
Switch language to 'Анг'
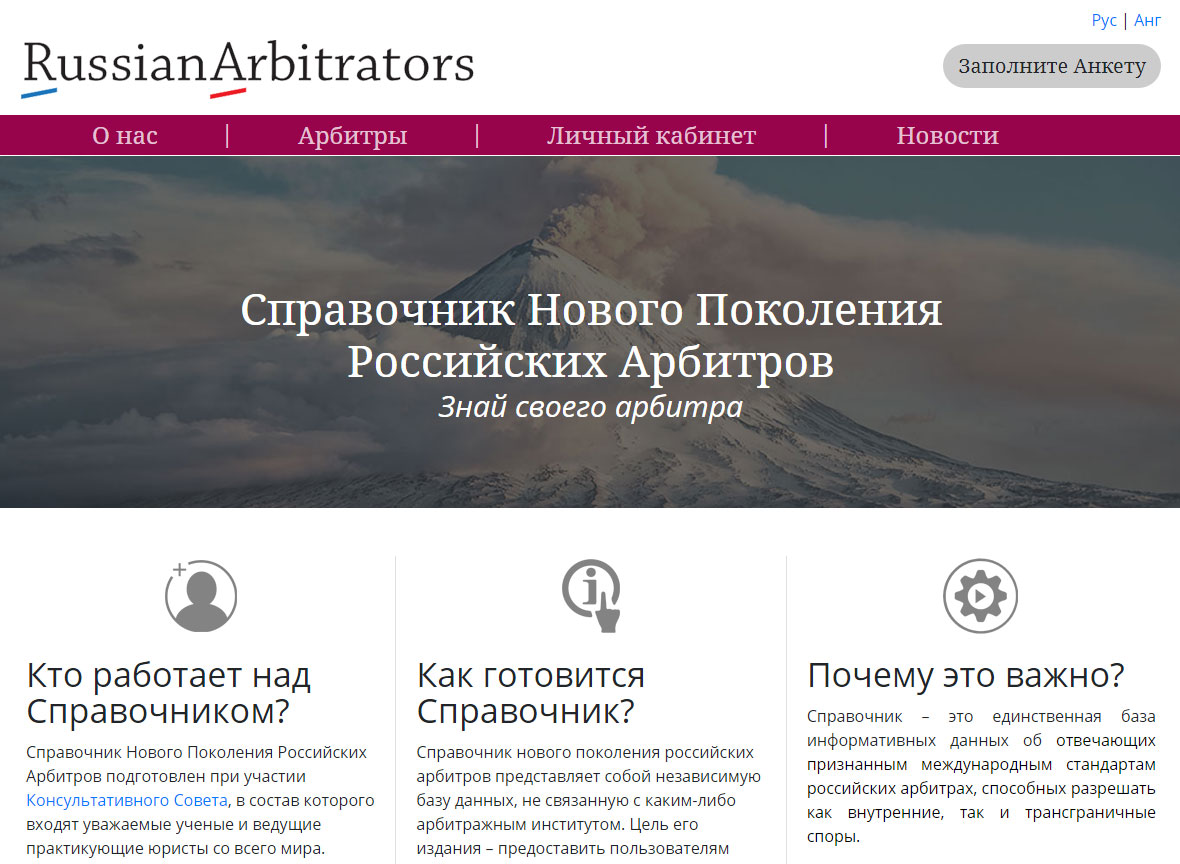click(1148, 20)
